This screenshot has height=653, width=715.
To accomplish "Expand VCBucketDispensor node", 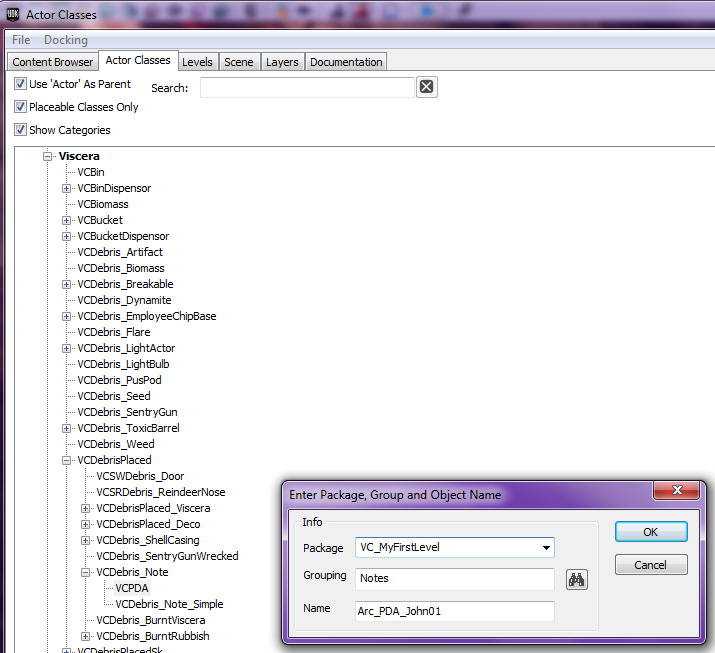I will point(67,236).
